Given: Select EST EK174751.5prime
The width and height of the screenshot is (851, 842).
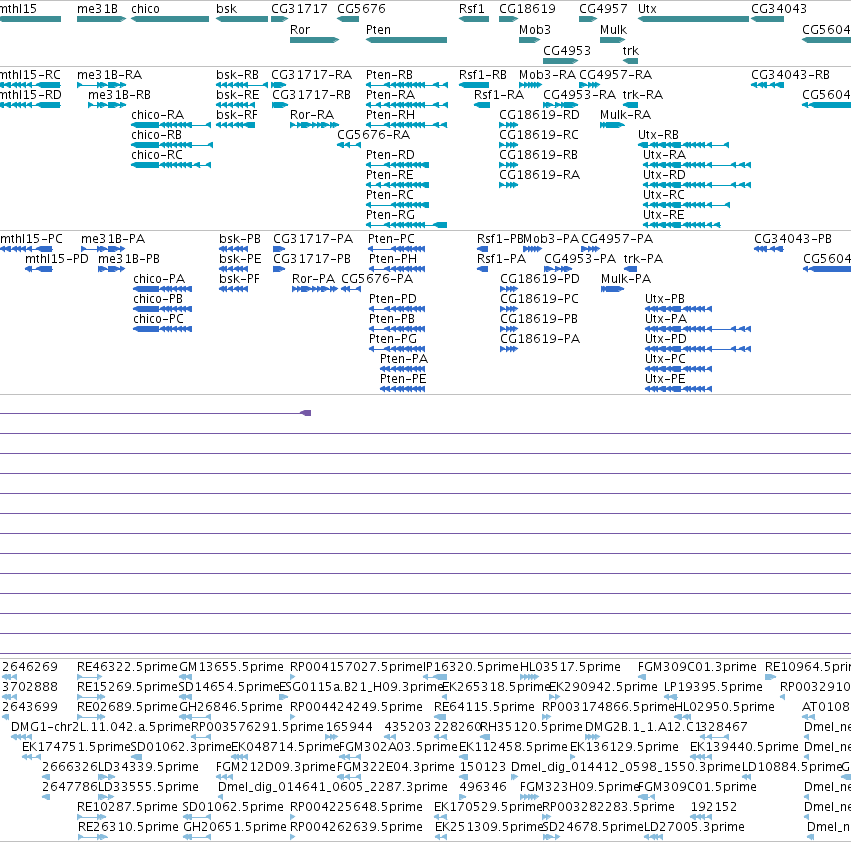Looking at the screenshot, I should (77, 746).
